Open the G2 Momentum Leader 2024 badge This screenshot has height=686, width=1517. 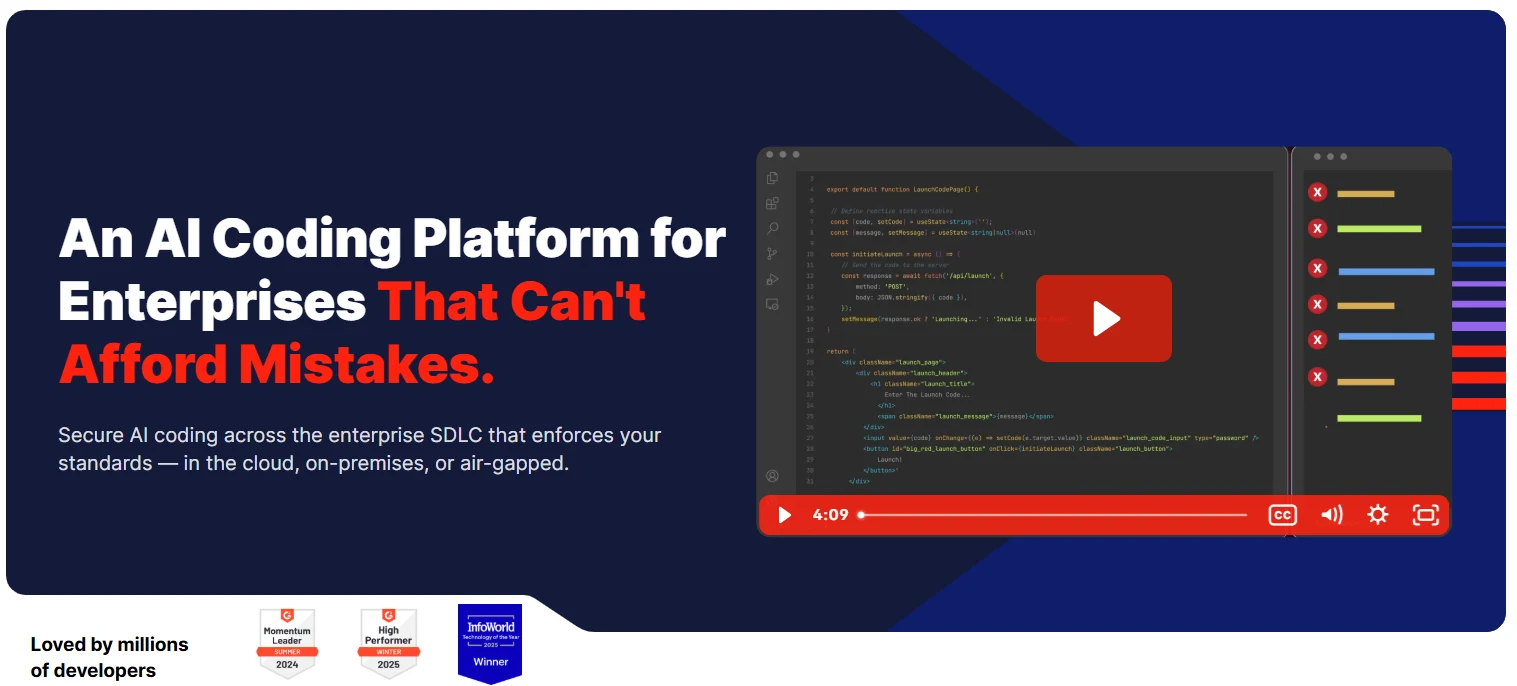click(287, 643)
